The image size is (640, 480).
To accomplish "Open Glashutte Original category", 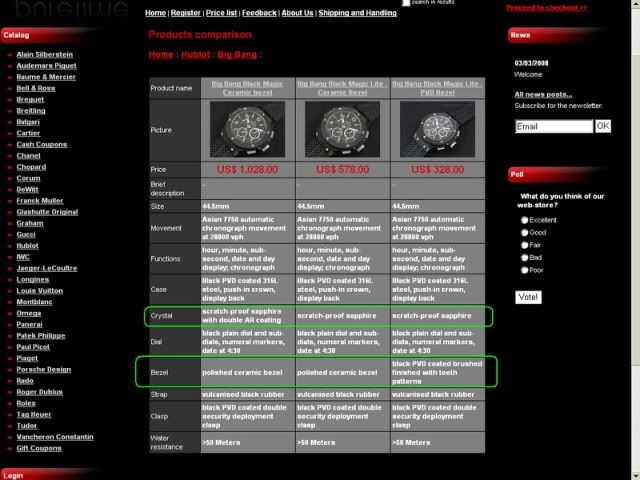I will click(47, 212).
